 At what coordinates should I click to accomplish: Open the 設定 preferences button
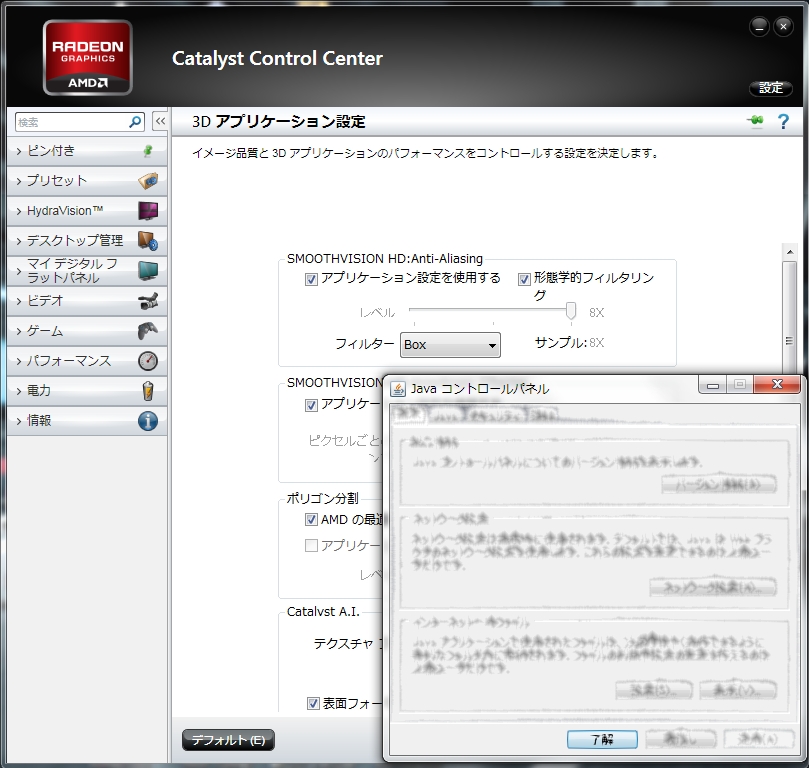tap(771, 88)
